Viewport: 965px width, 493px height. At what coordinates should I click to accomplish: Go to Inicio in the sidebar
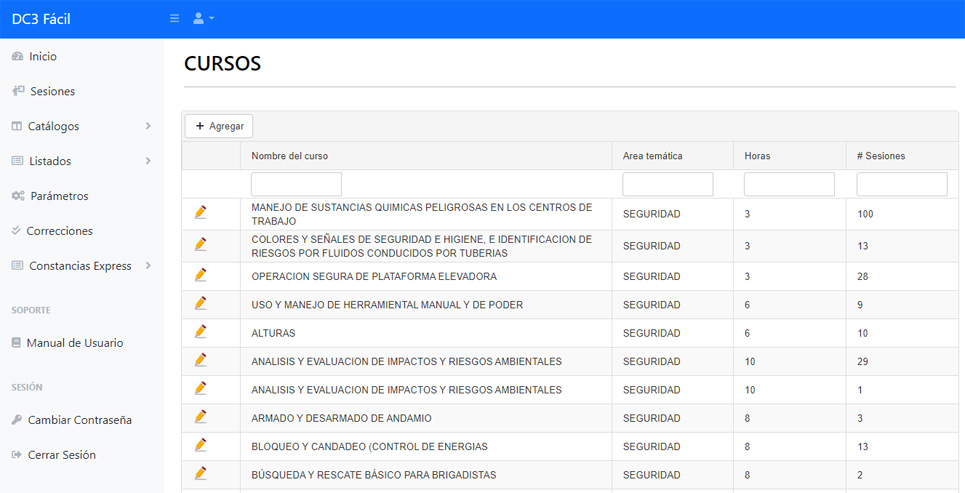[x=42, y=57]
